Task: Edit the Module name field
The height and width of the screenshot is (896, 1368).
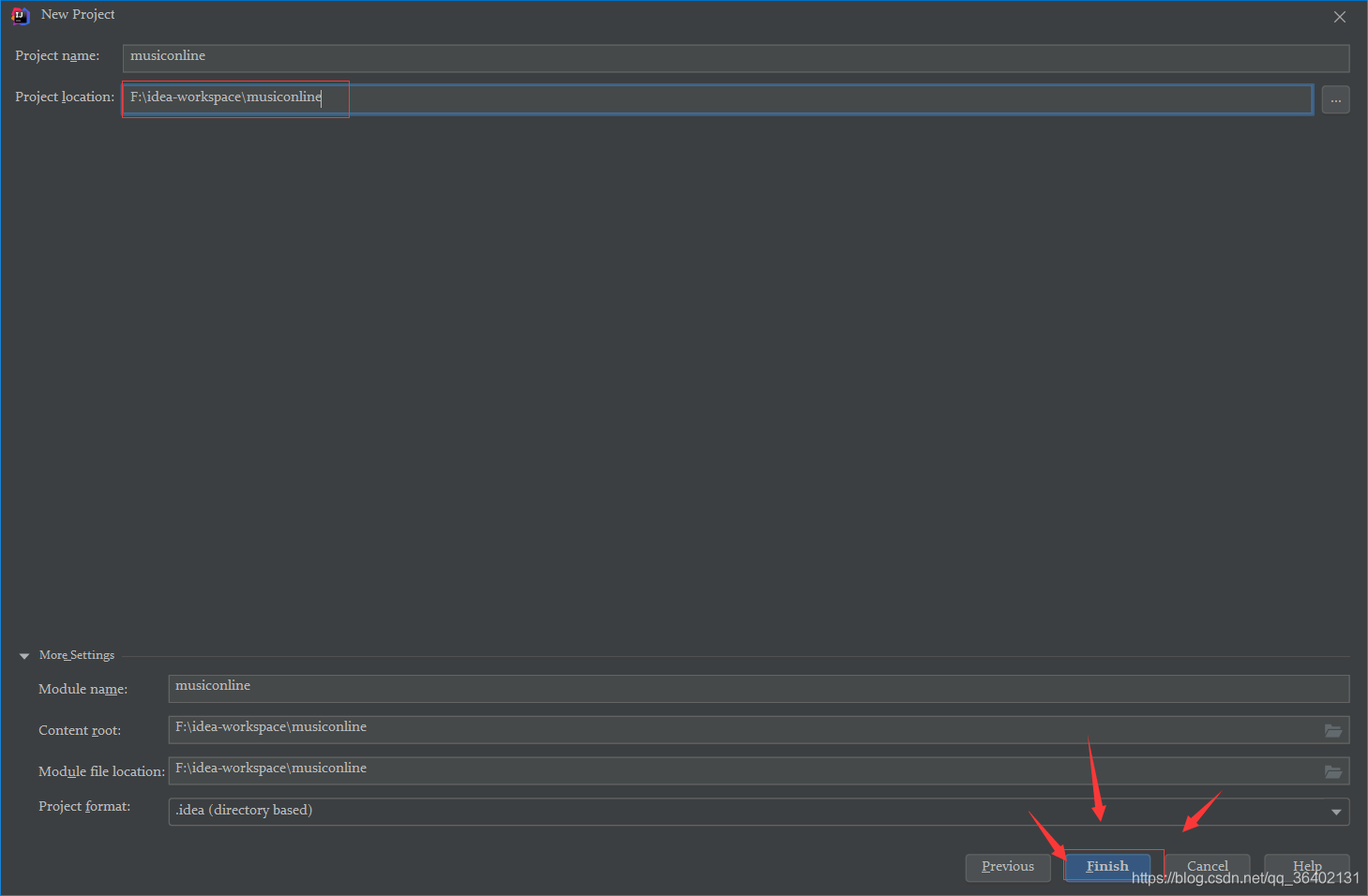Action: (x=759, y=689)
